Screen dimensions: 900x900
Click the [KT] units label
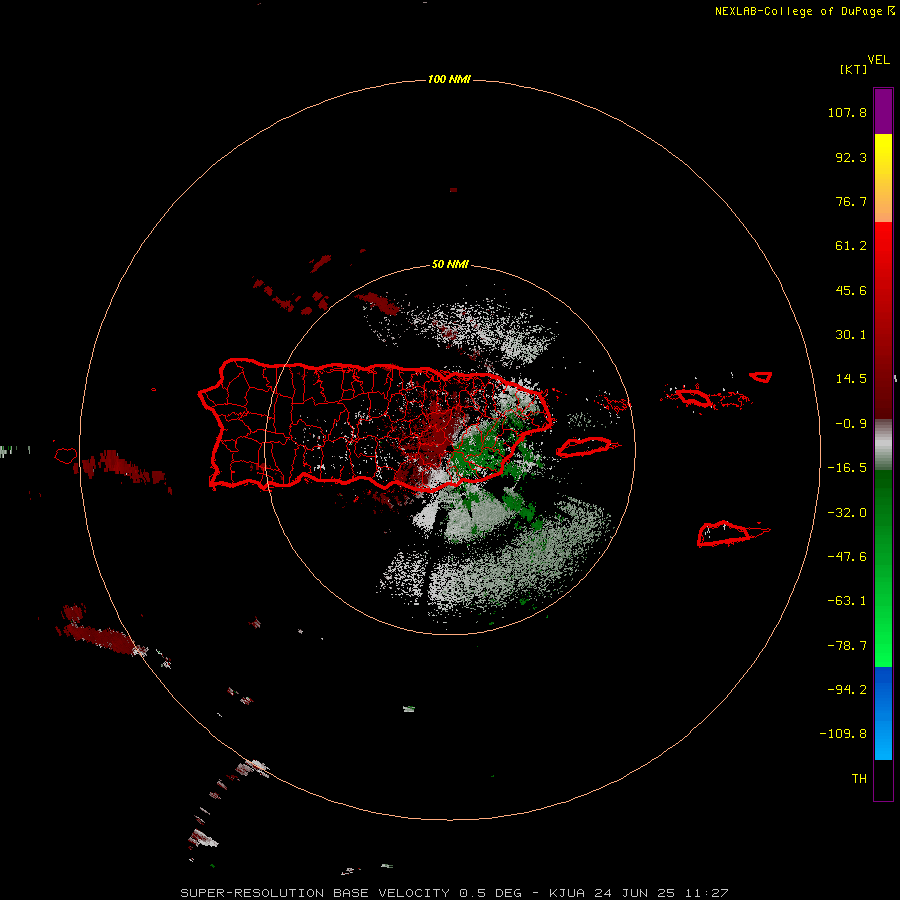pyautogui.click(x=853, y=69)
